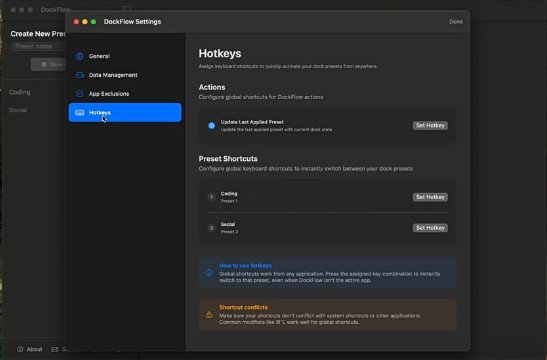The width and height of the screenshot is (547, 360).
Task: Open the App Exclusions settings tab
Action: point(125,94)
